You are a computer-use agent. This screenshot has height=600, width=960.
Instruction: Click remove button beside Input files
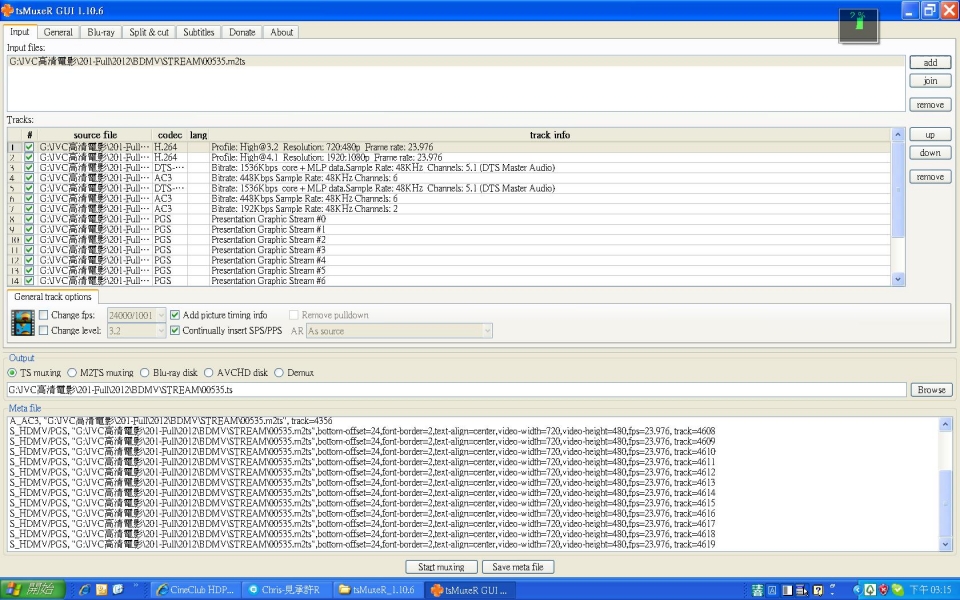click(x=930, y=105)
